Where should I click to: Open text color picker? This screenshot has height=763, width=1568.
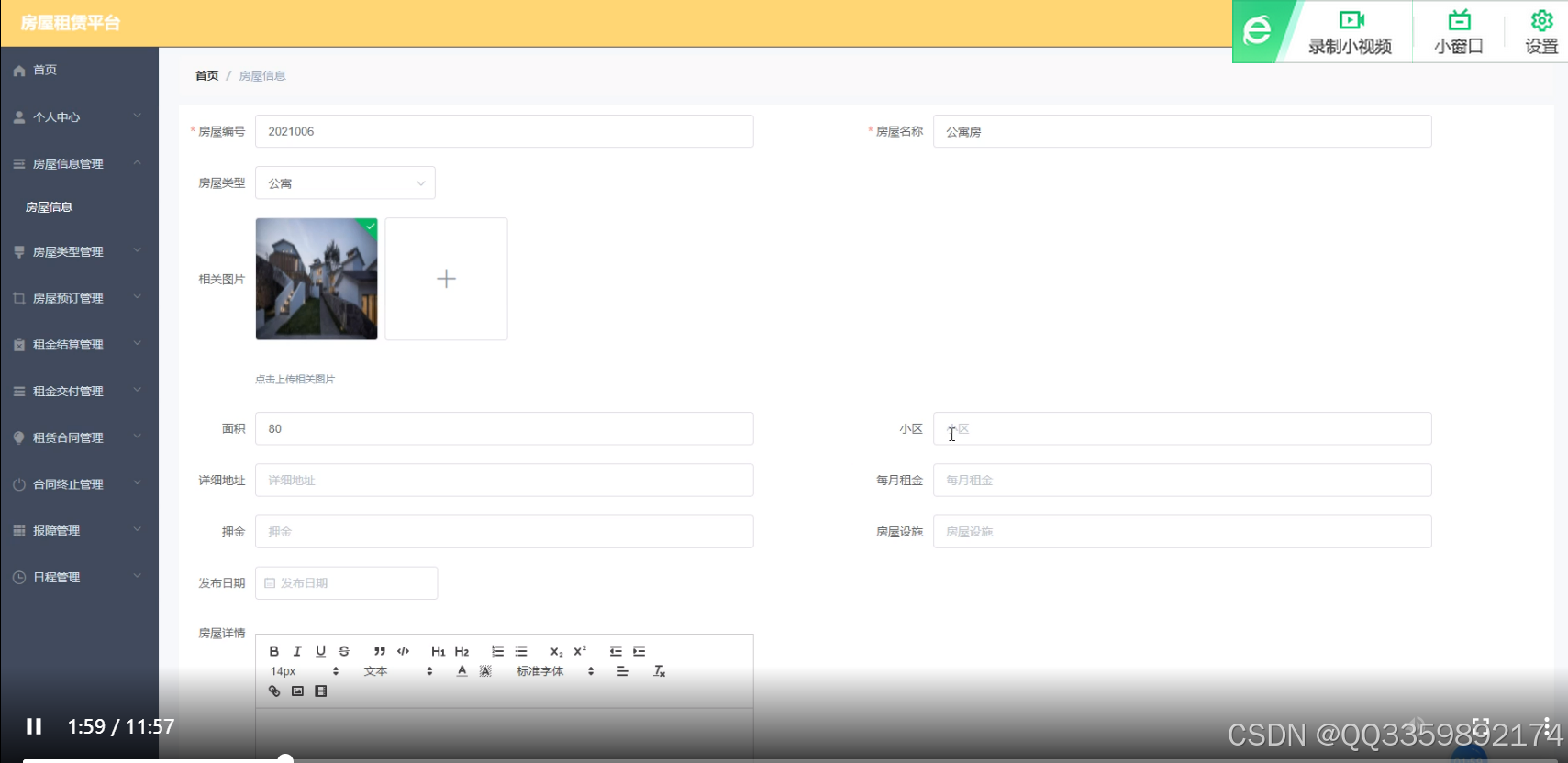point(462,671)
